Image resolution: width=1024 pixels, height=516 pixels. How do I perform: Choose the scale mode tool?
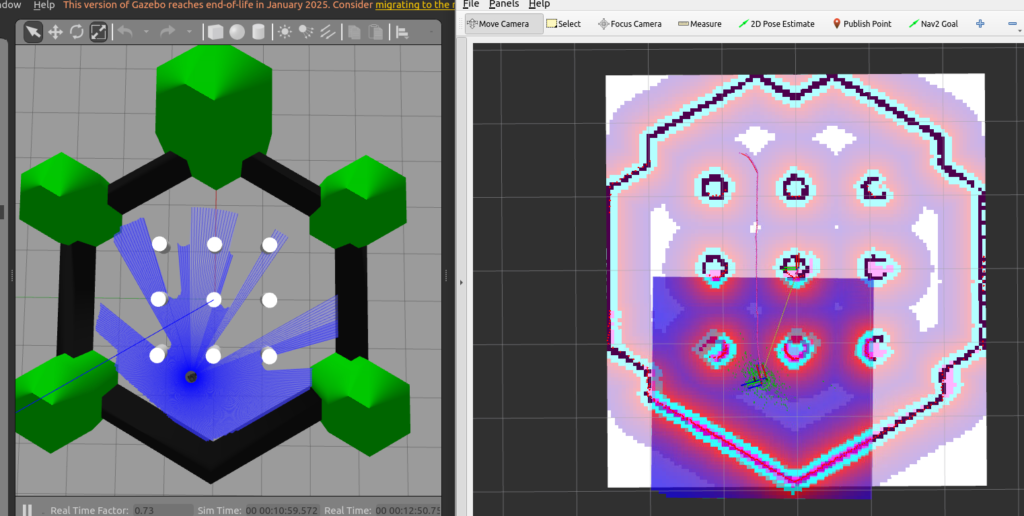coord(99,32)
